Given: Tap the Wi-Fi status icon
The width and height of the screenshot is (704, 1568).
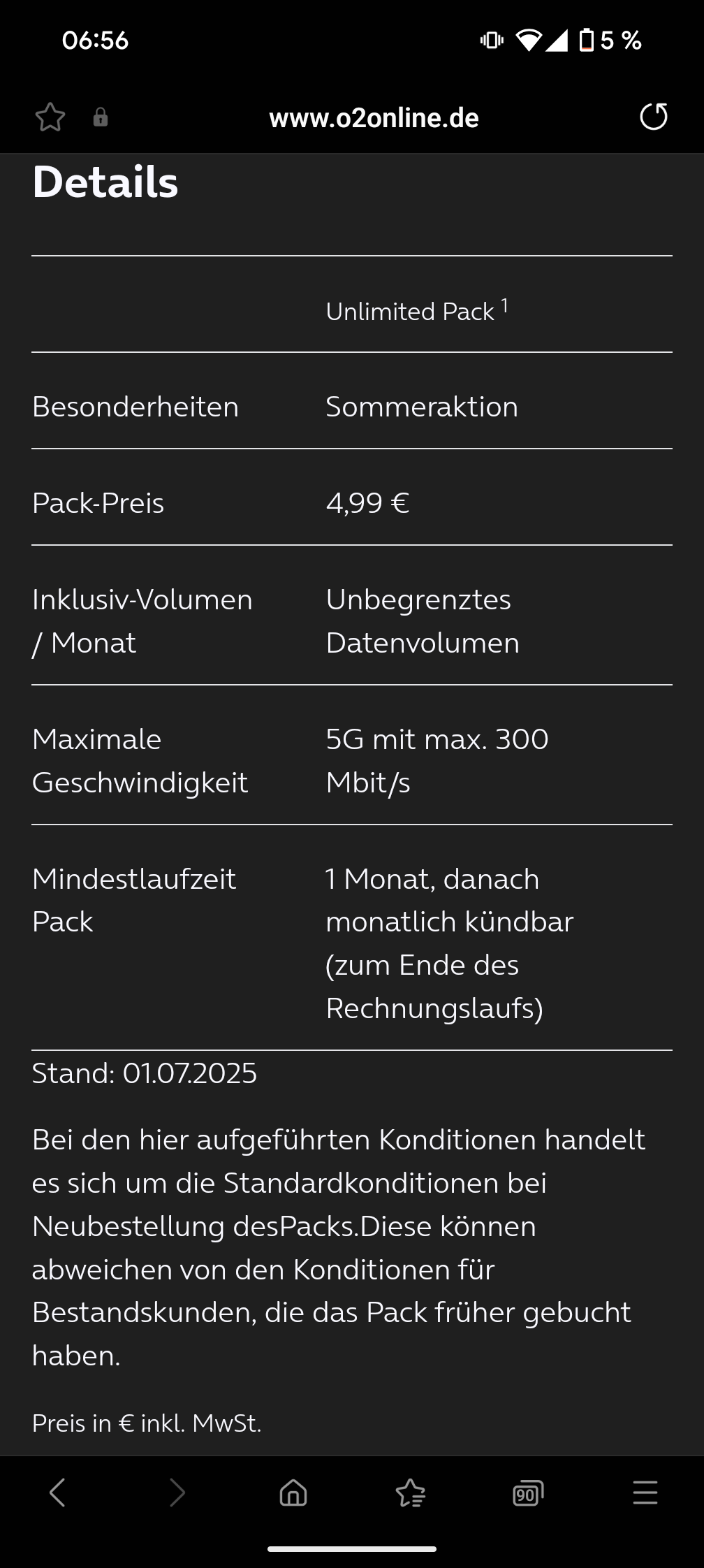Looking at the screenshot, I should point(529,41).
